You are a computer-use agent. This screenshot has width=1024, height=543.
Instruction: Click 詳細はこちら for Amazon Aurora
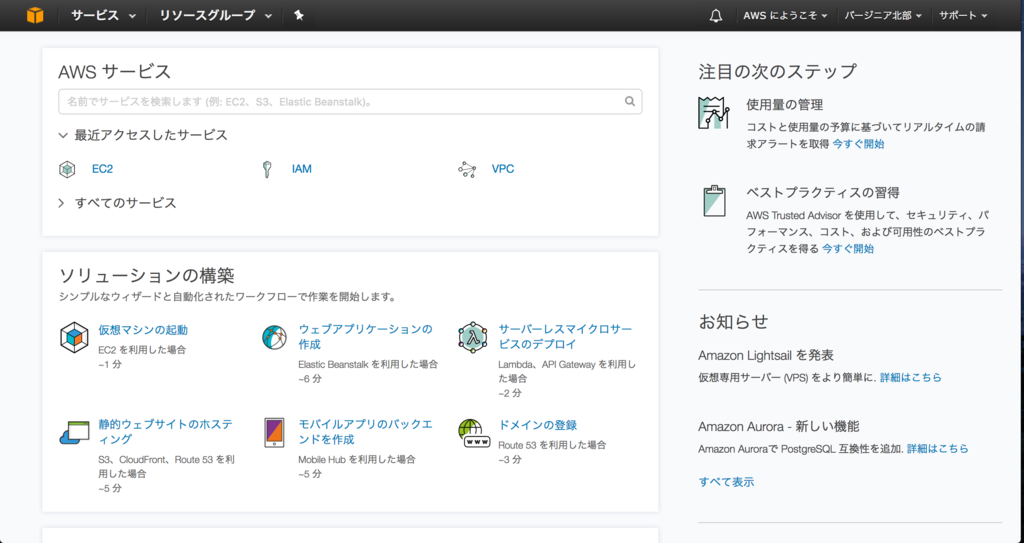point(938,449)
